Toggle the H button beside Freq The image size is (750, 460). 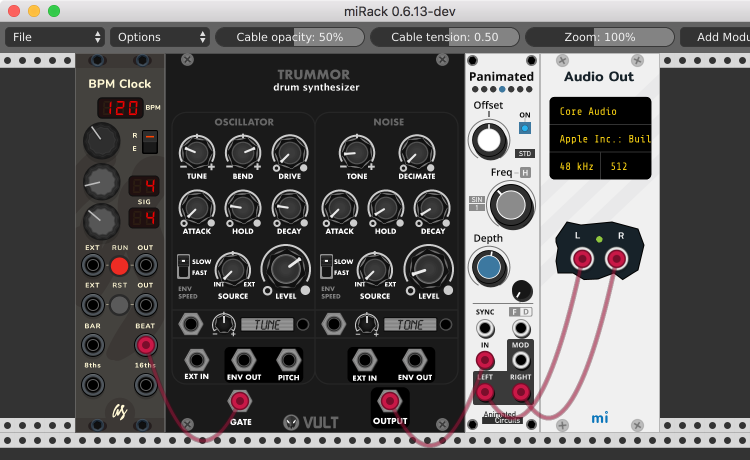pyautogui.click(x=525, y=173)
